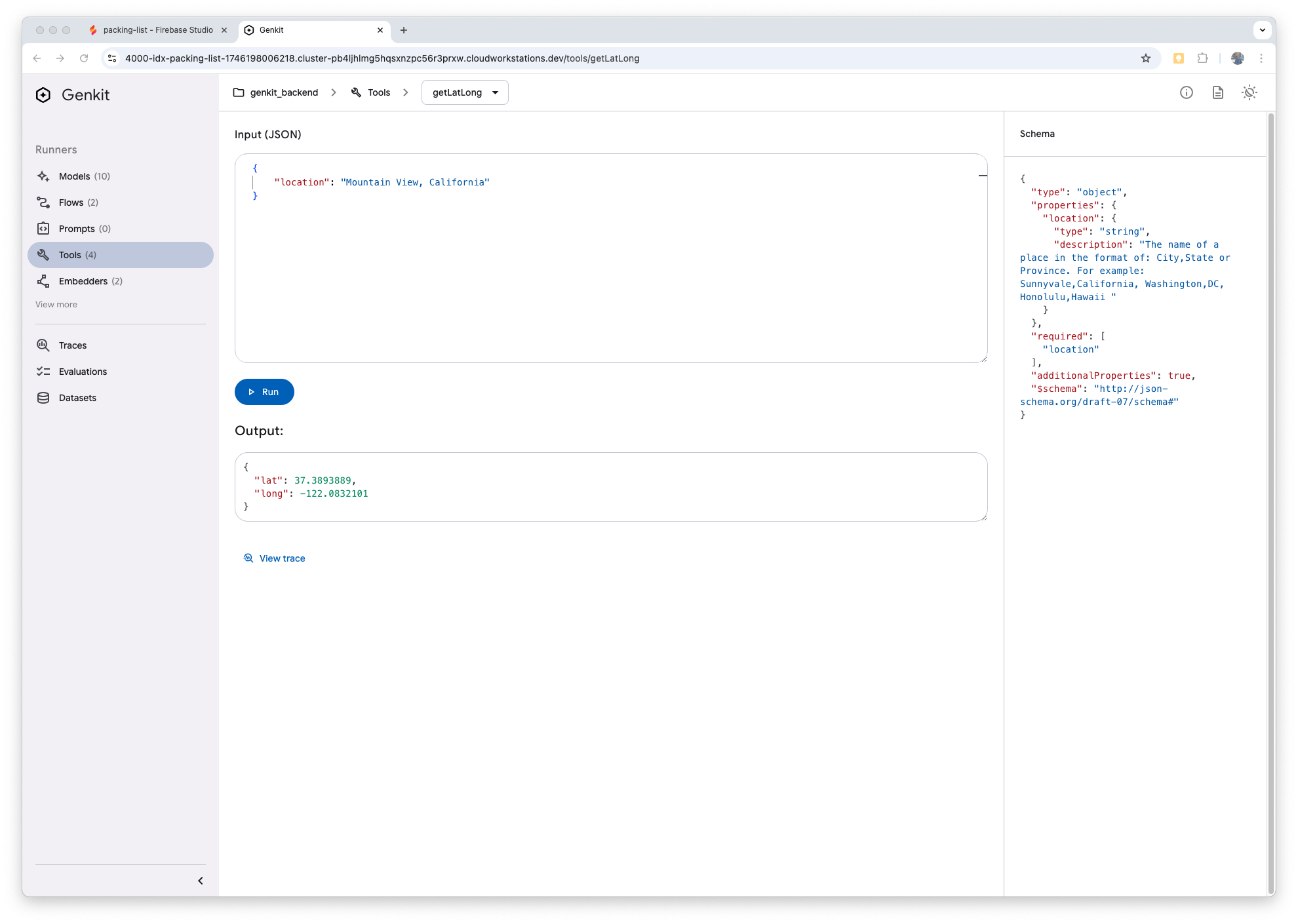The width and height of the screenshot is (1298, 924).
Task: Click the Genkit logo icon
Action: [43, 95]
